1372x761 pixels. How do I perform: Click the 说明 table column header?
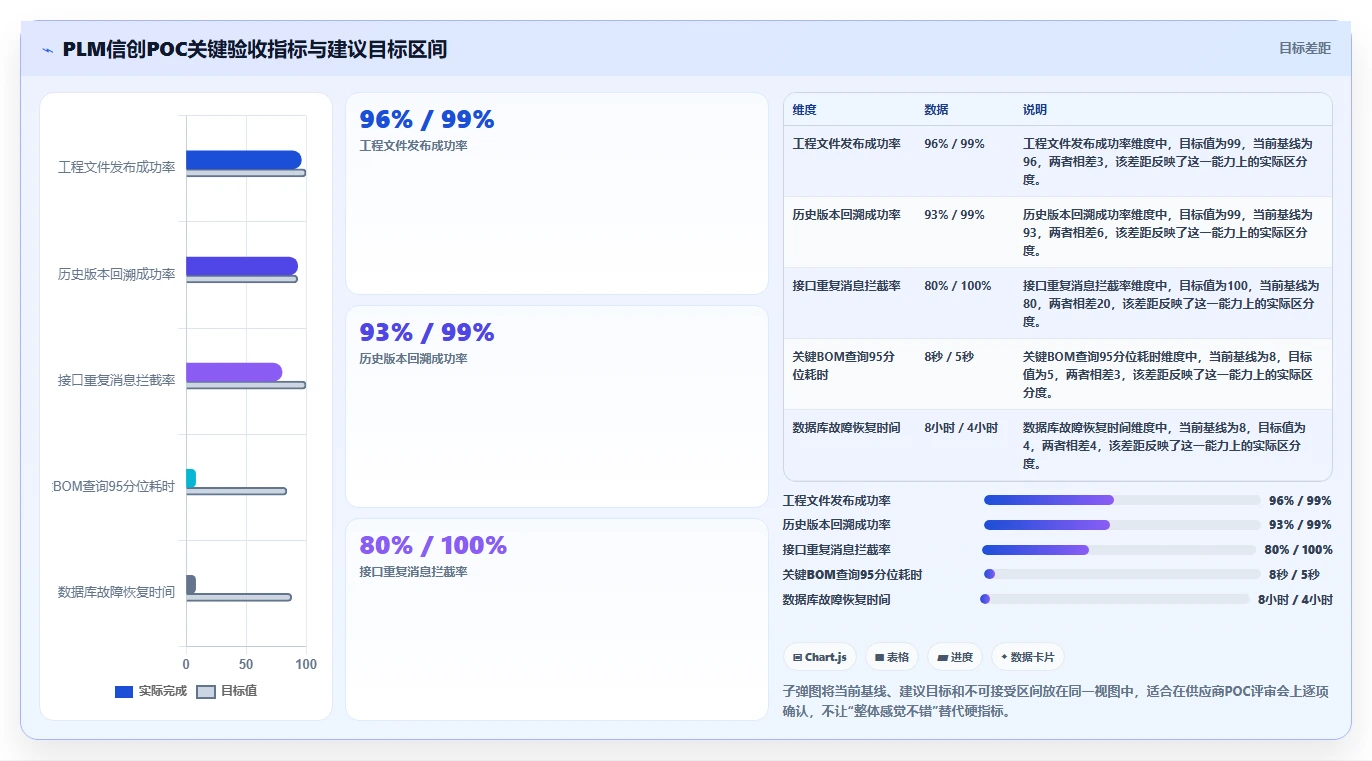1035,110
